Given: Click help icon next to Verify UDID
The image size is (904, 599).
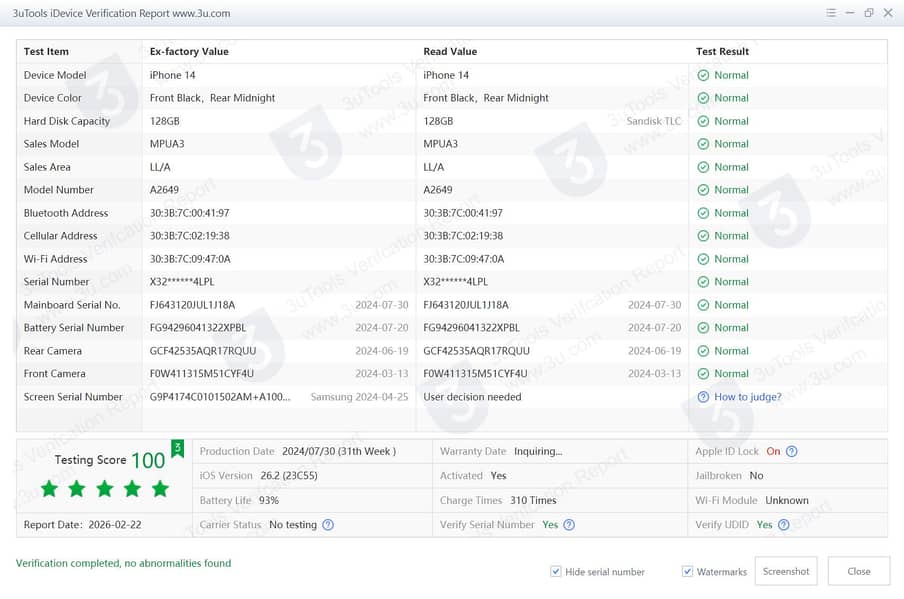Looking at the screenshot, I should [x=783, y=525].
